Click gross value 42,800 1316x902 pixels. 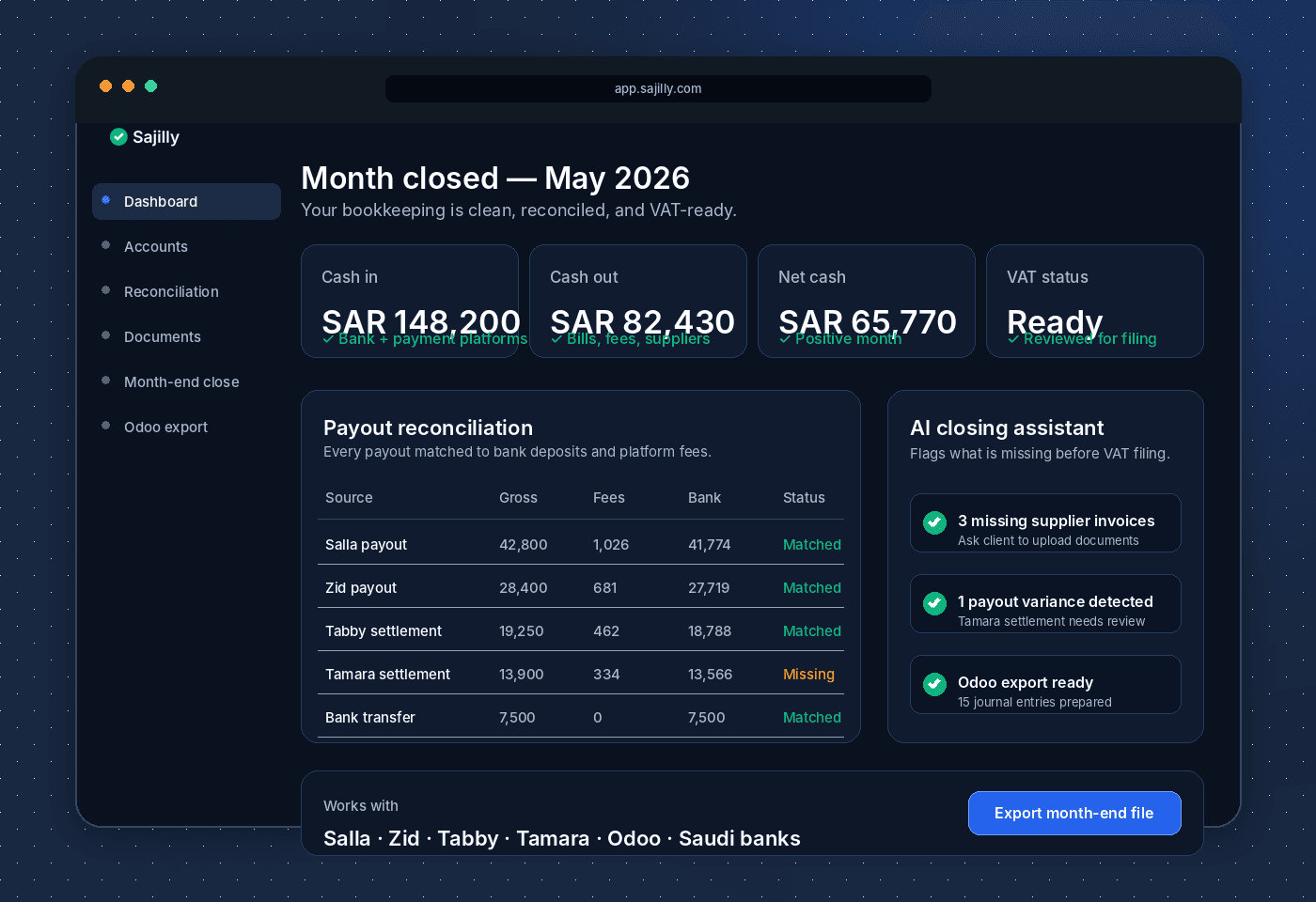click(x=524, y=545)
